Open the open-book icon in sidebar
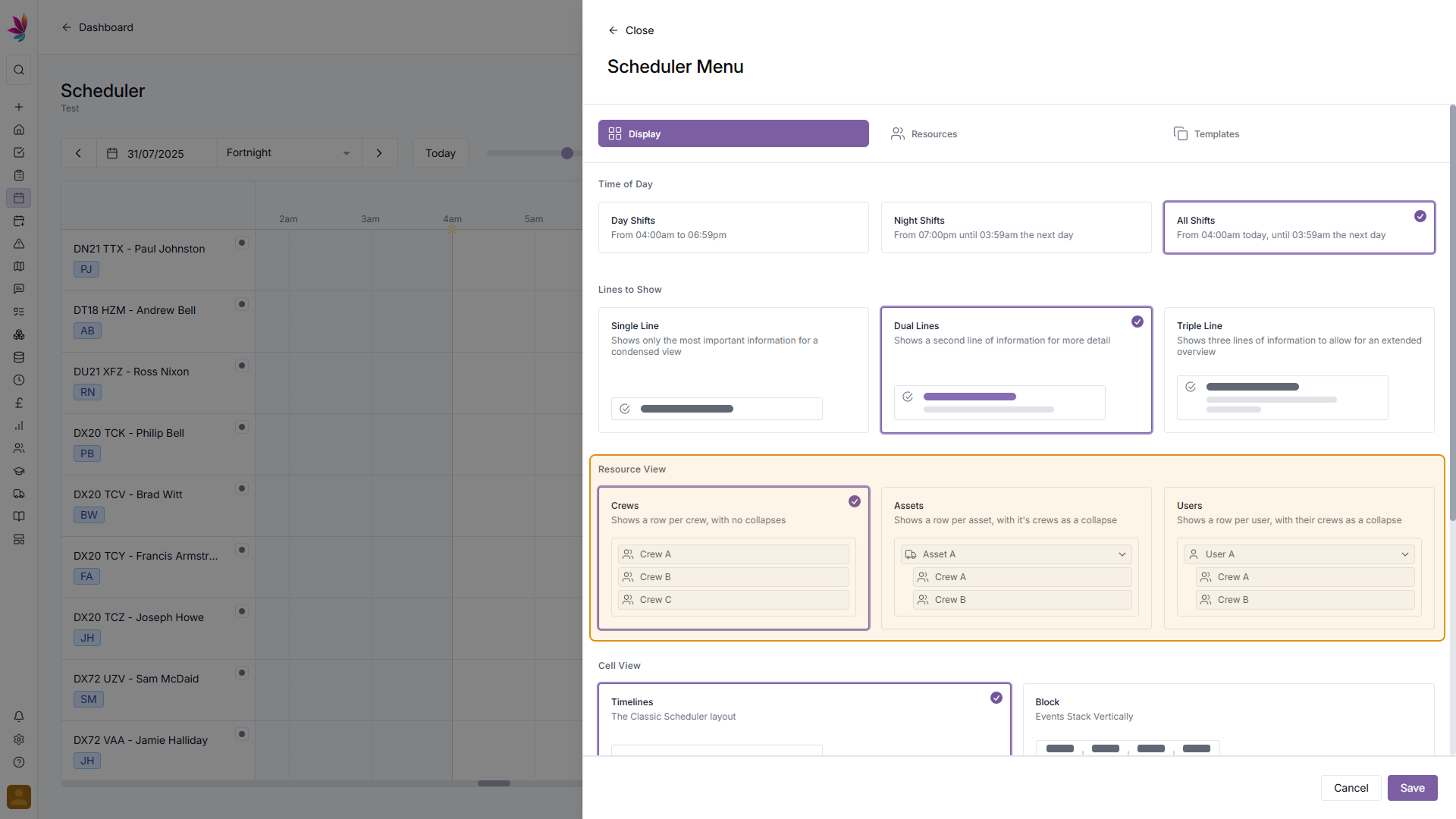 pos(19,516)
